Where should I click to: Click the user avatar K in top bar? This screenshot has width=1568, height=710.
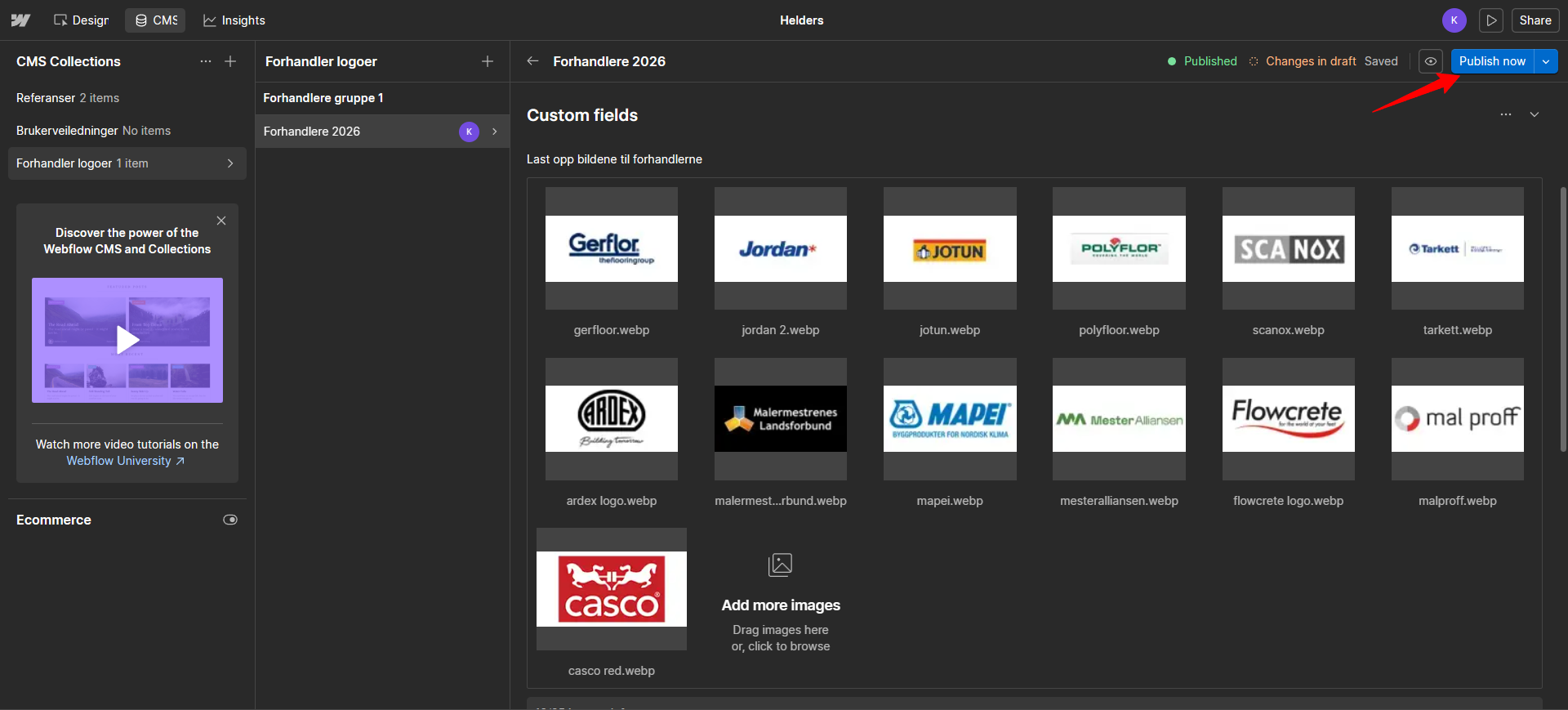click(1454, 20)
